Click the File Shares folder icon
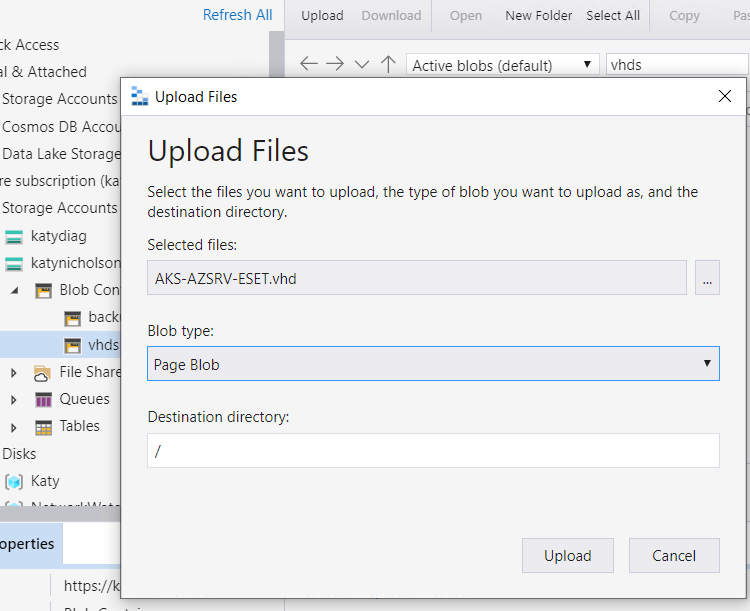Viewport: 750px width, 611px height. coord(42,372)
